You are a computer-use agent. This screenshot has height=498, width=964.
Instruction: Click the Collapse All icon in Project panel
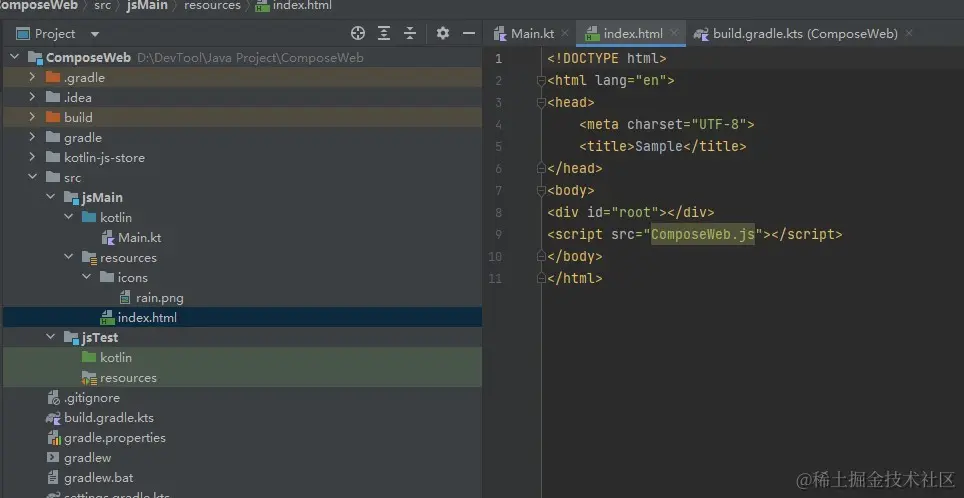point(410,33)
